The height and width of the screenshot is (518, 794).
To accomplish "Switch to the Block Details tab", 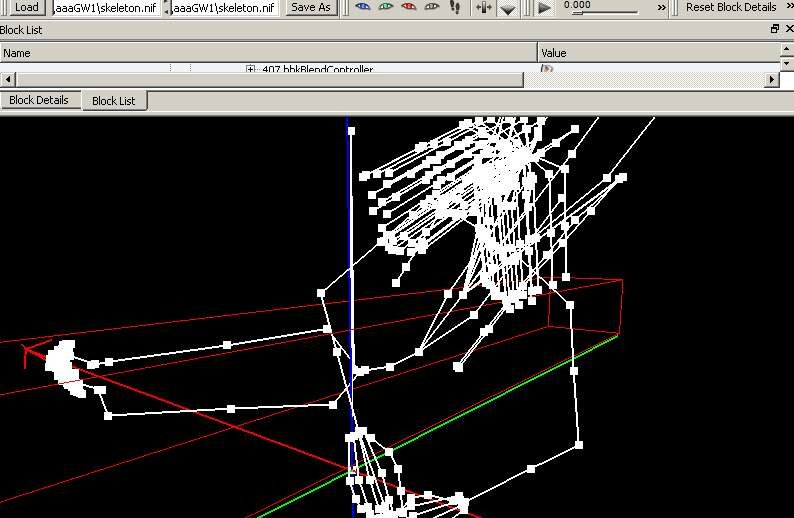I will pyautogui.click(x=39, y=100).
